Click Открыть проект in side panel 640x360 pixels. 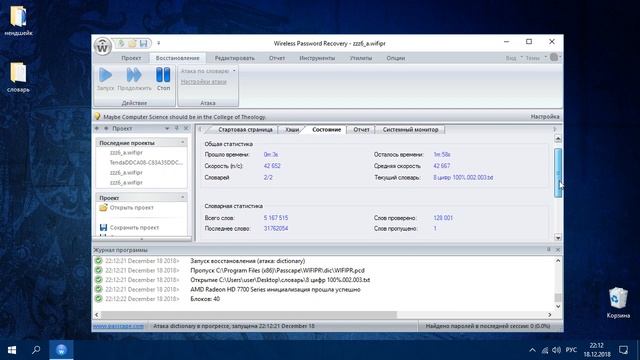132,207
